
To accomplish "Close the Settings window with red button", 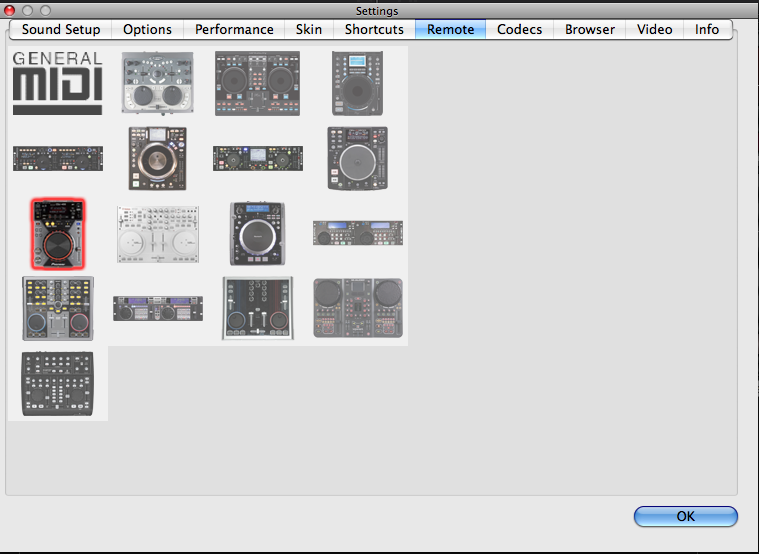I will (x=9, y=10).
